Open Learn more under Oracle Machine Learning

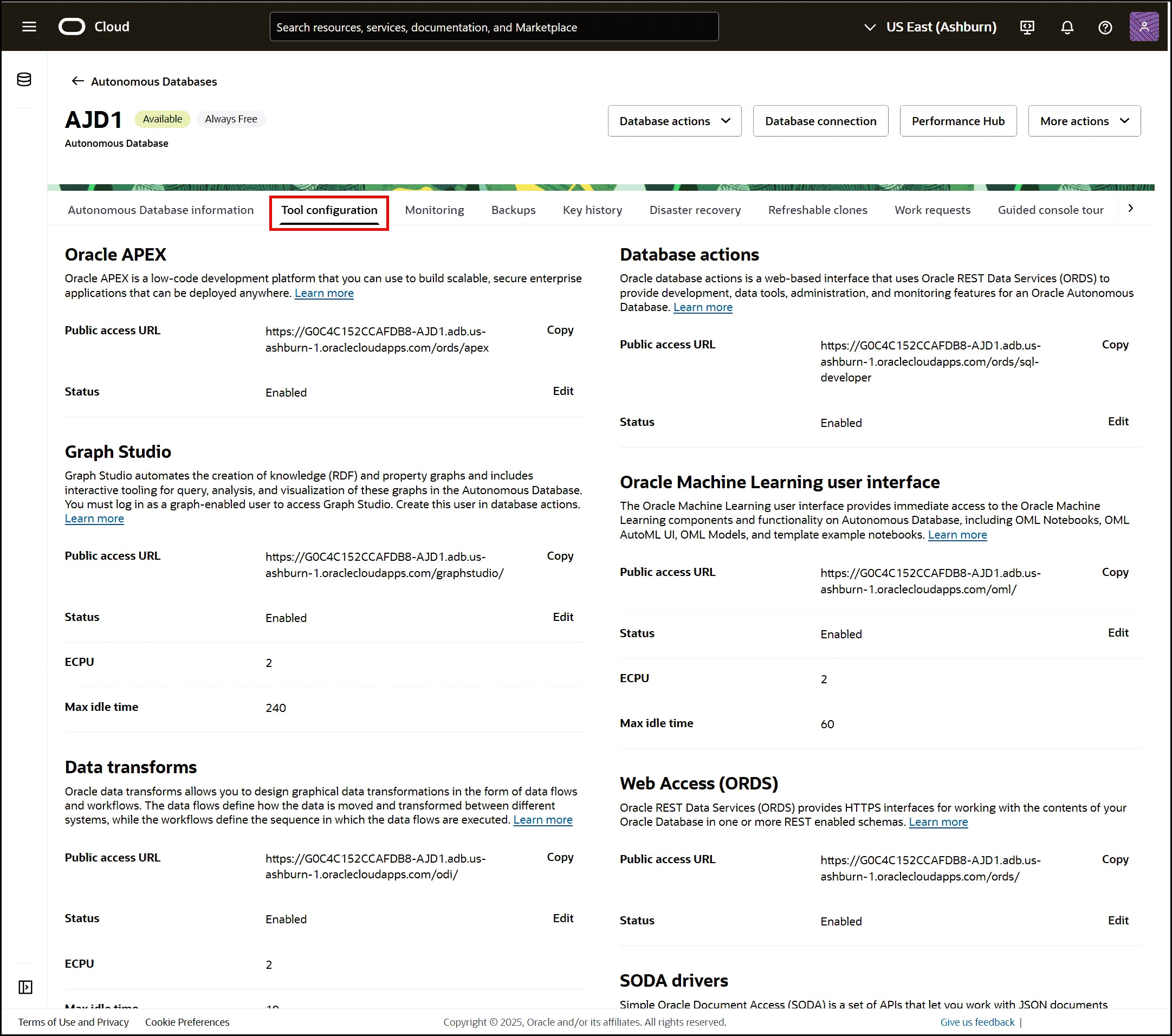957,535
